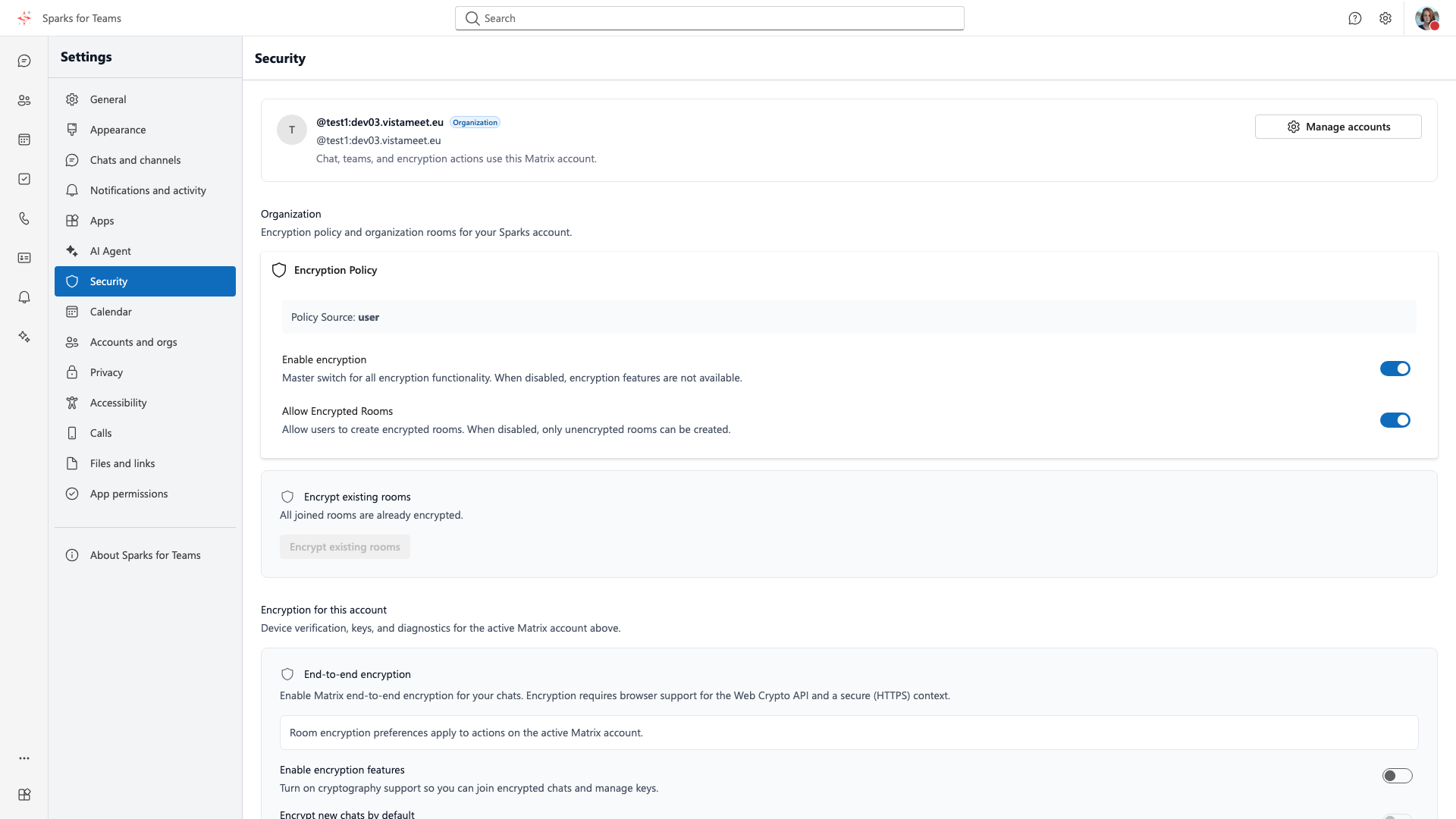This screenshot has height=819, width=1456.
Task: Click the Manage accounts button
Action: (x=1338, y=127)
